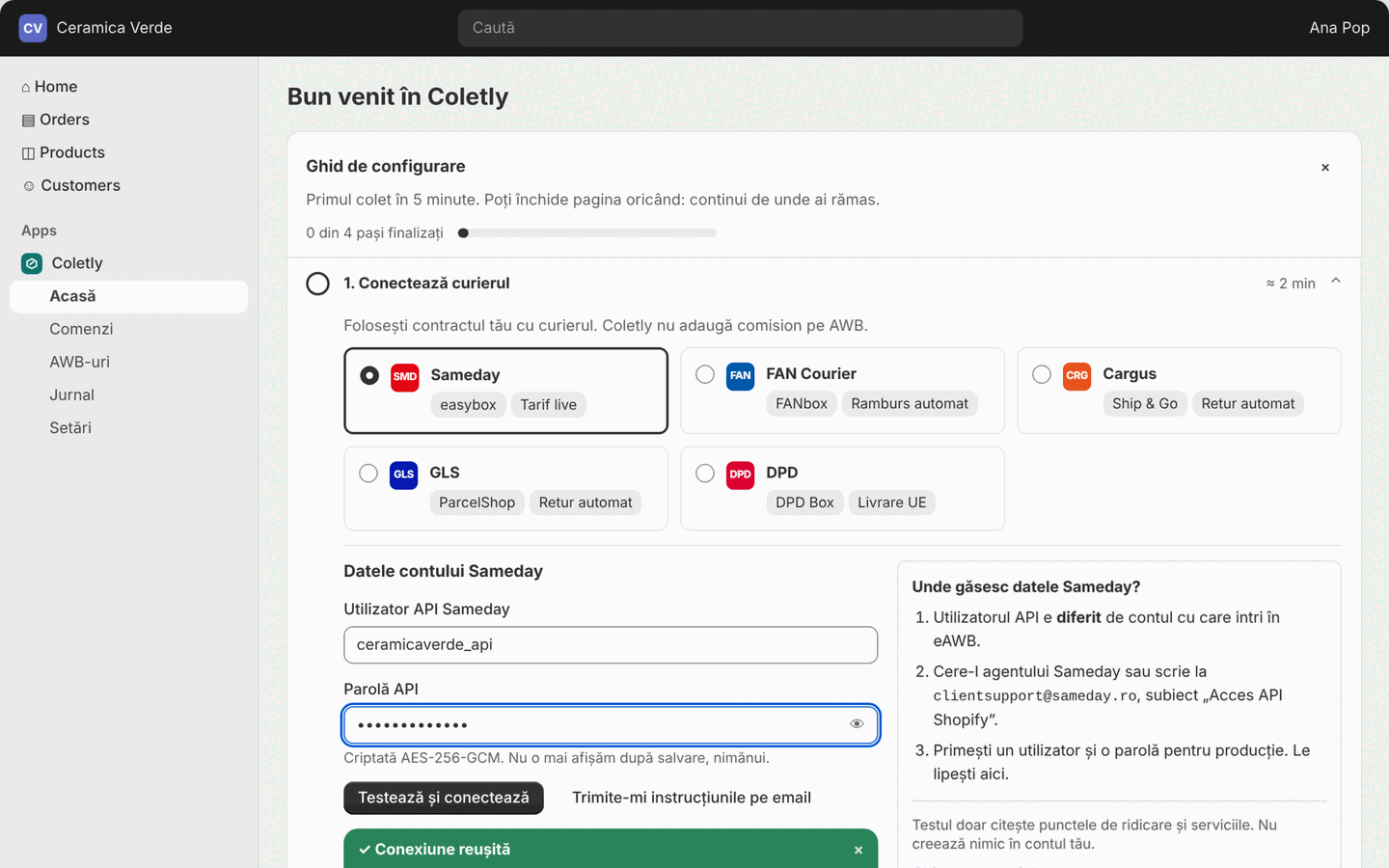Click the Ceramica Verde store name

(114, 28)
